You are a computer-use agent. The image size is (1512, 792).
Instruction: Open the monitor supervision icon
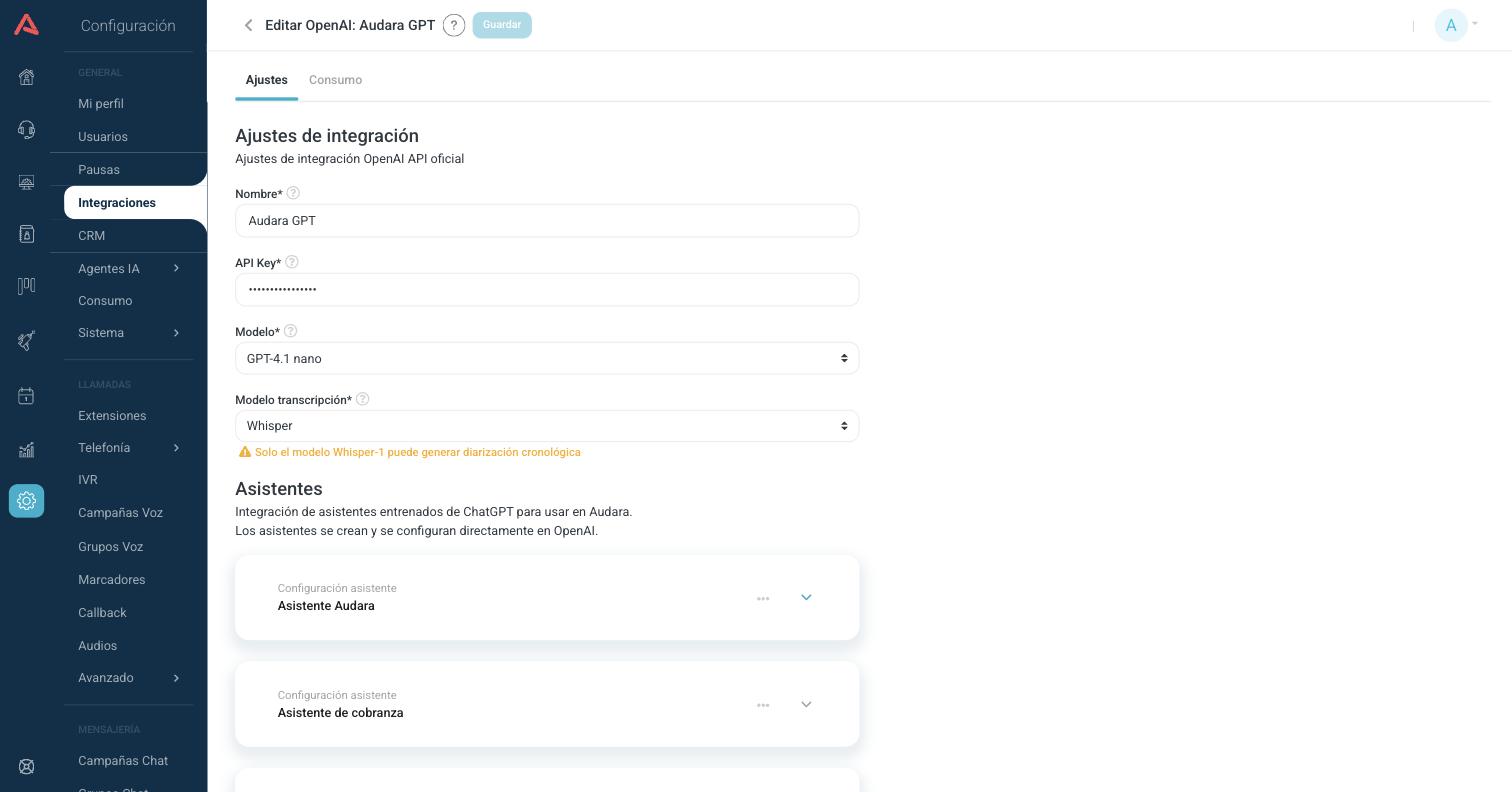(27, 182)
